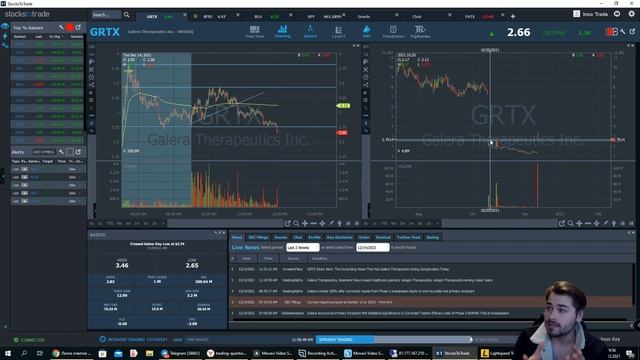Click the Windows Start button
640x360 pixels.
[8, 353]
